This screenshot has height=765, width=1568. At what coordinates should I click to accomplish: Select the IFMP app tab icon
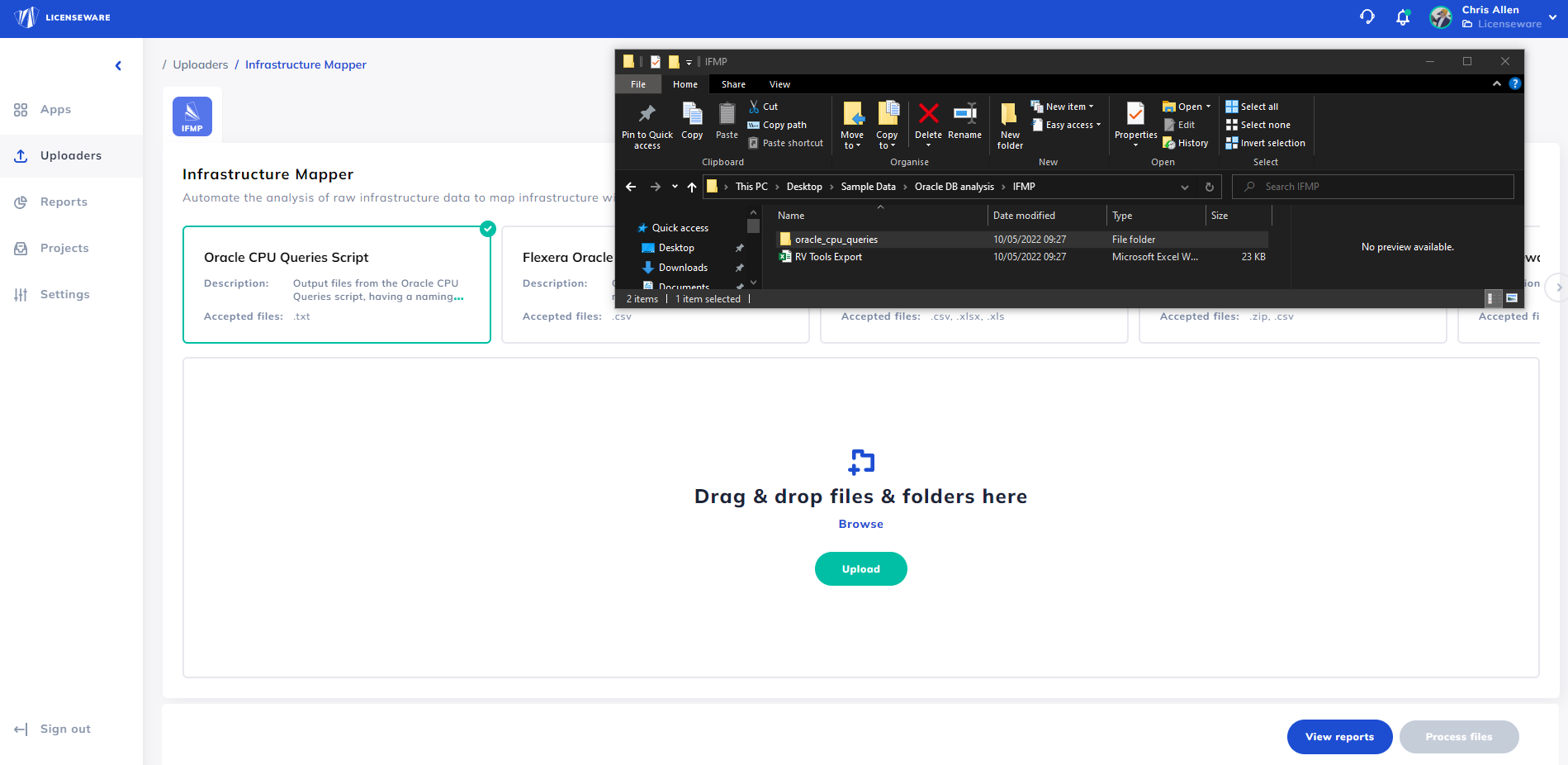coord(192,116)
